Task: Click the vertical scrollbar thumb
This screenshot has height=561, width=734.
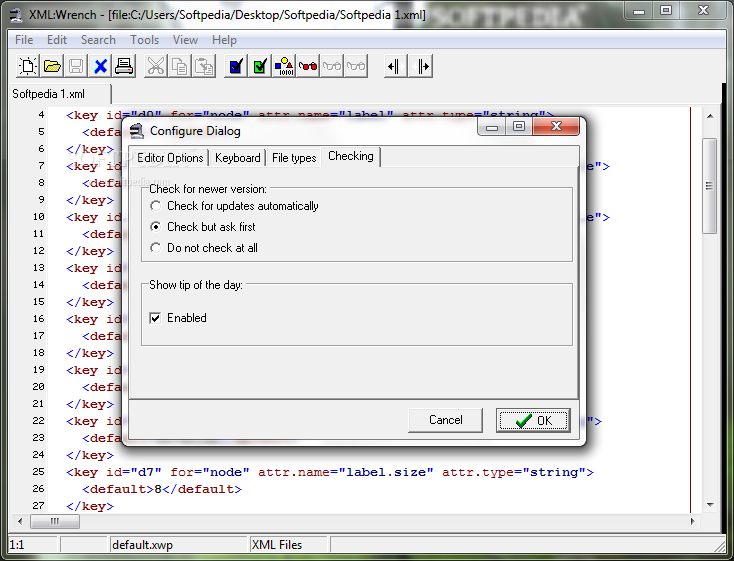Action: point(710,185)
